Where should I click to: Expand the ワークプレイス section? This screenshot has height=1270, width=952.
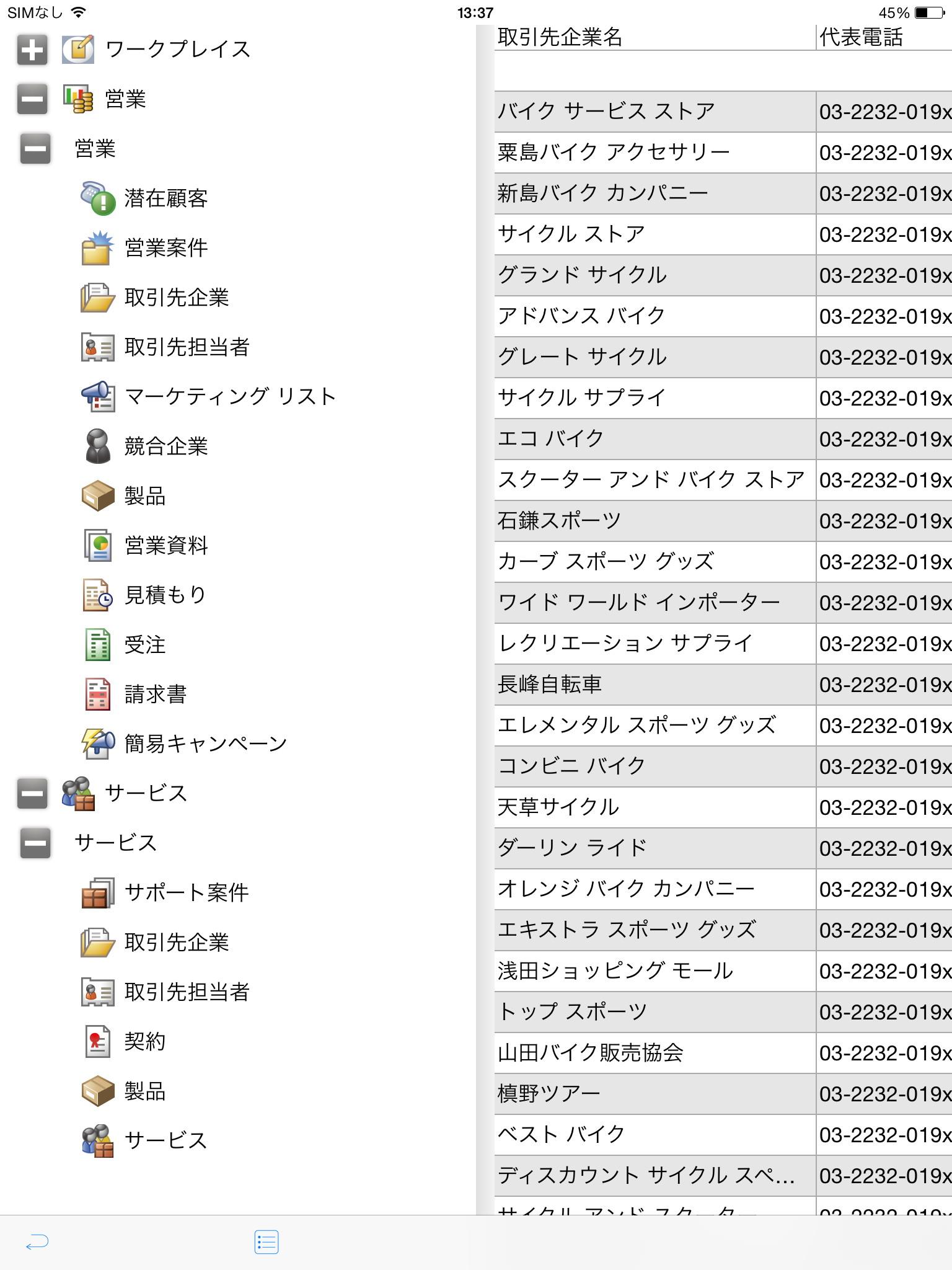32,50
